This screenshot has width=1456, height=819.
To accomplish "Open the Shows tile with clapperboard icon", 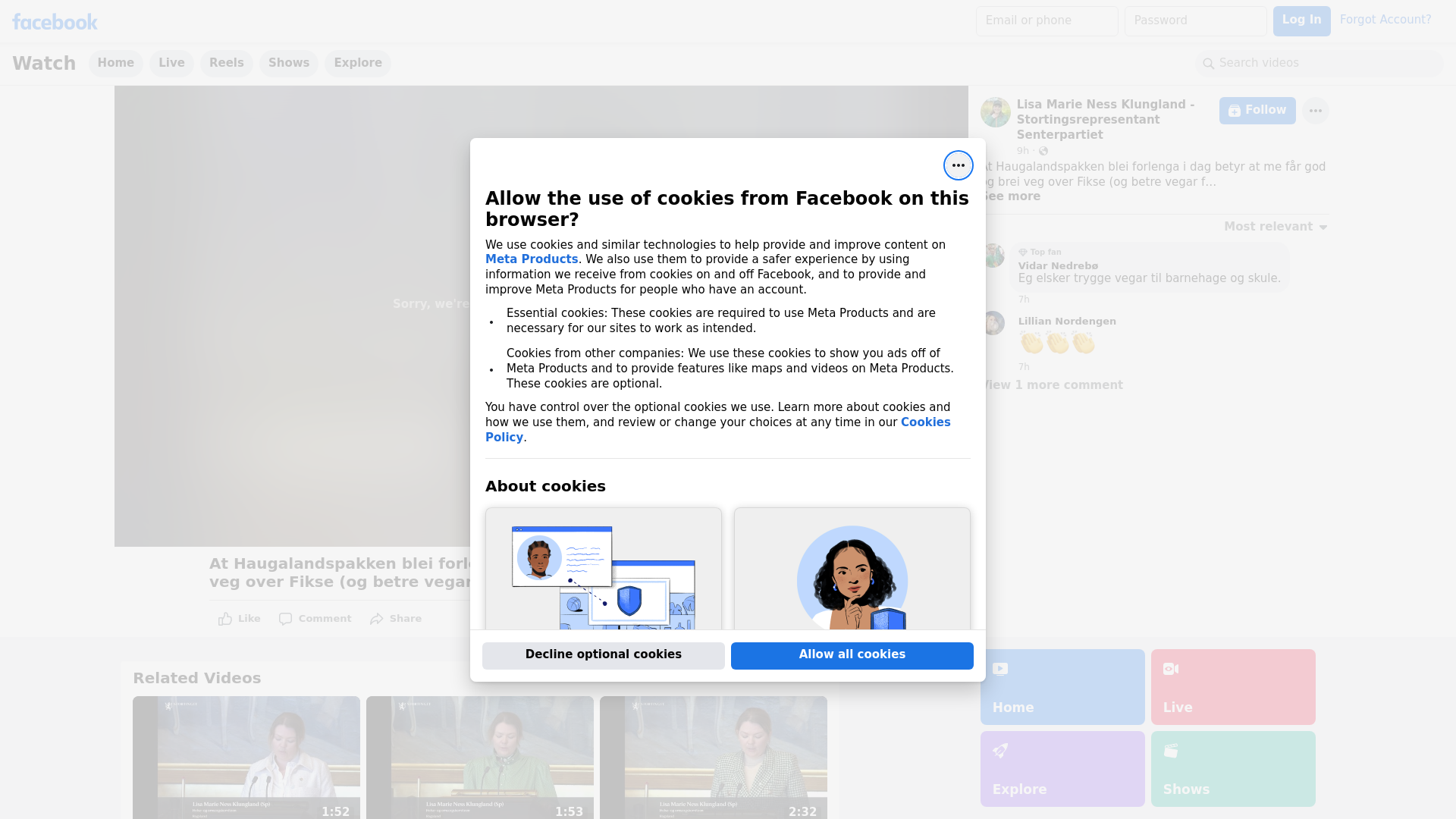I will (1233, 769).
